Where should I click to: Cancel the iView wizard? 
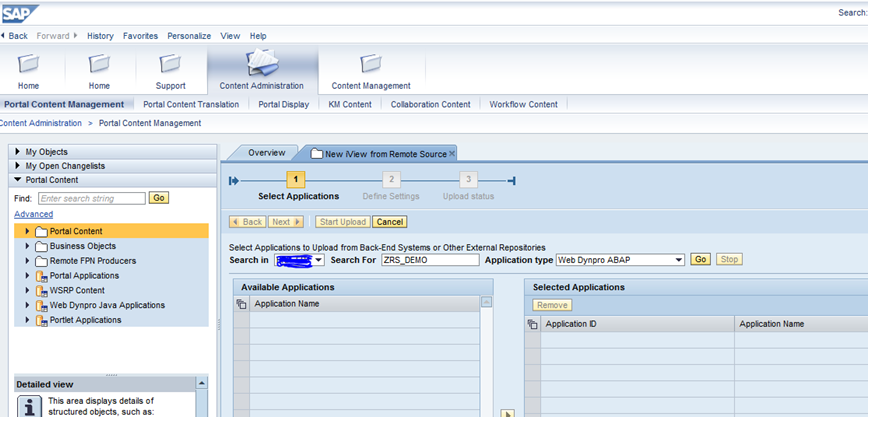[x=390, y=222]
